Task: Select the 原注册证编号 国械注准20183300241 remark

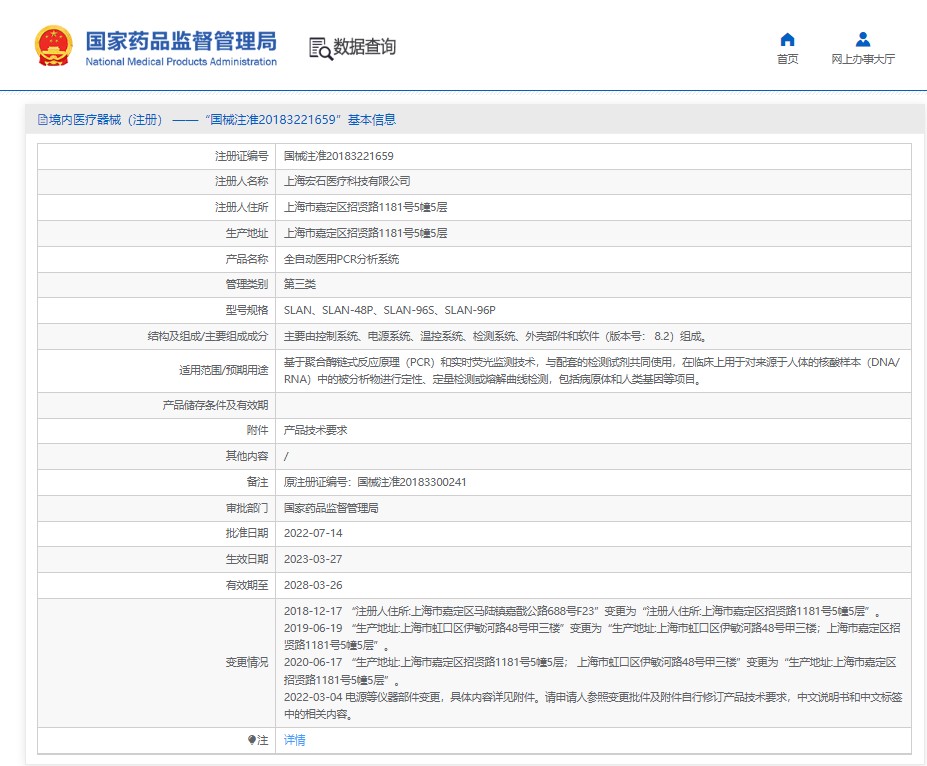Action: (x=375, y=482)
